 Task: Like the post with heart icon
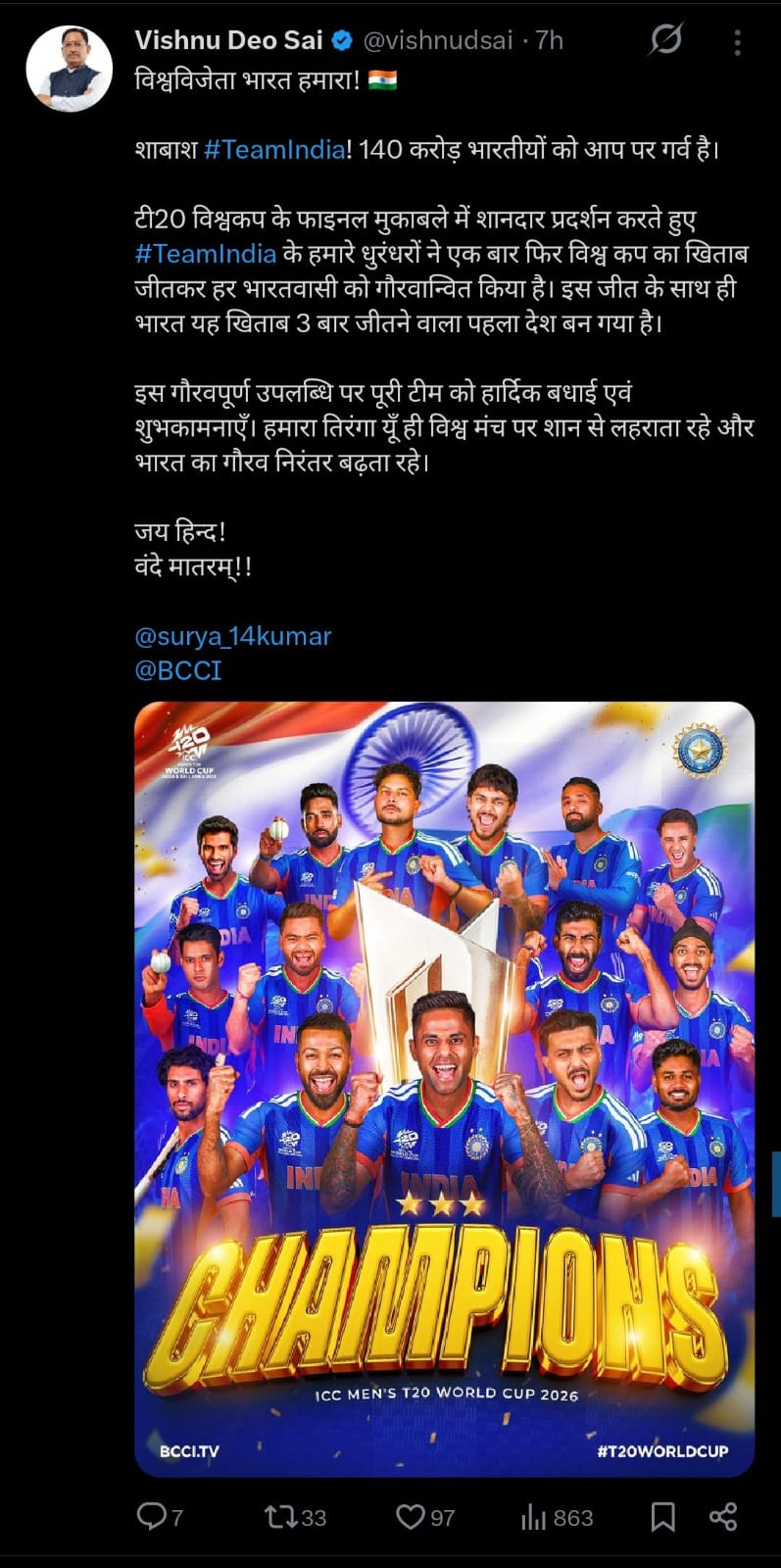[410, 1517]
